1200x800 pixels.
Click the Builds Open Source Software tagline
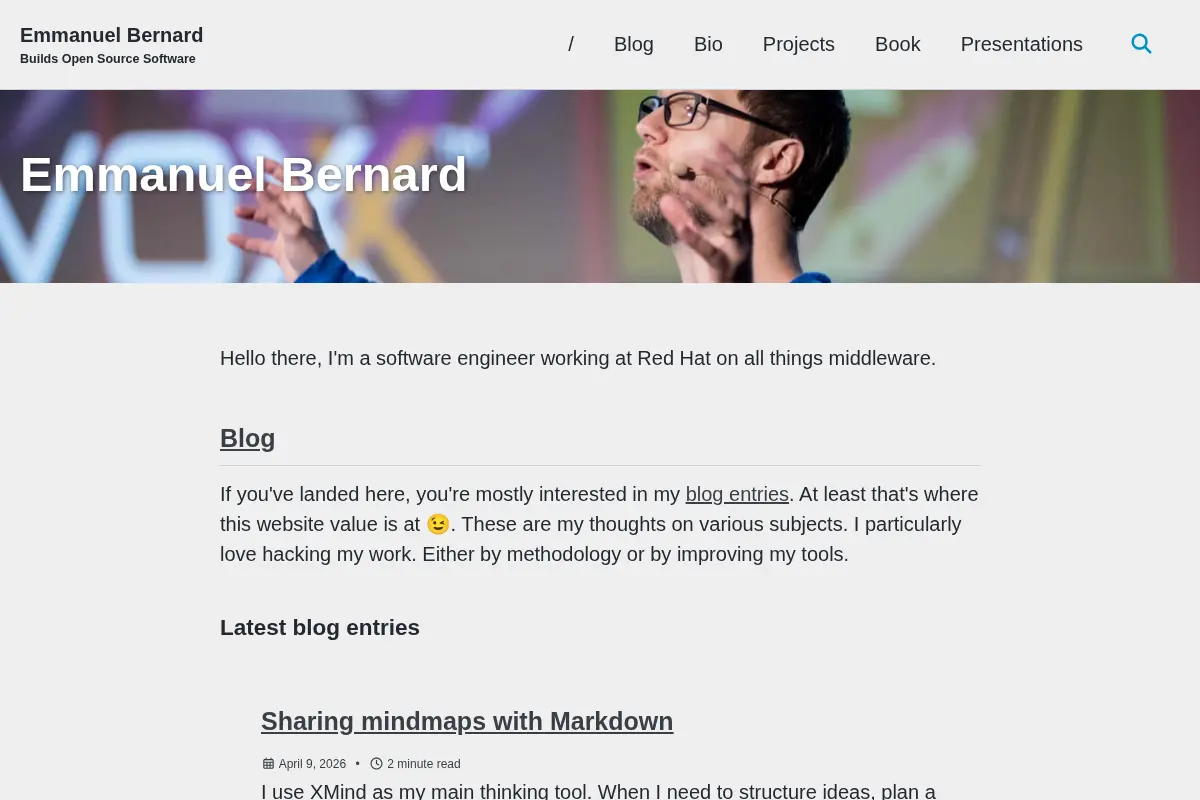pyautogui.click(x=108, y=59)
